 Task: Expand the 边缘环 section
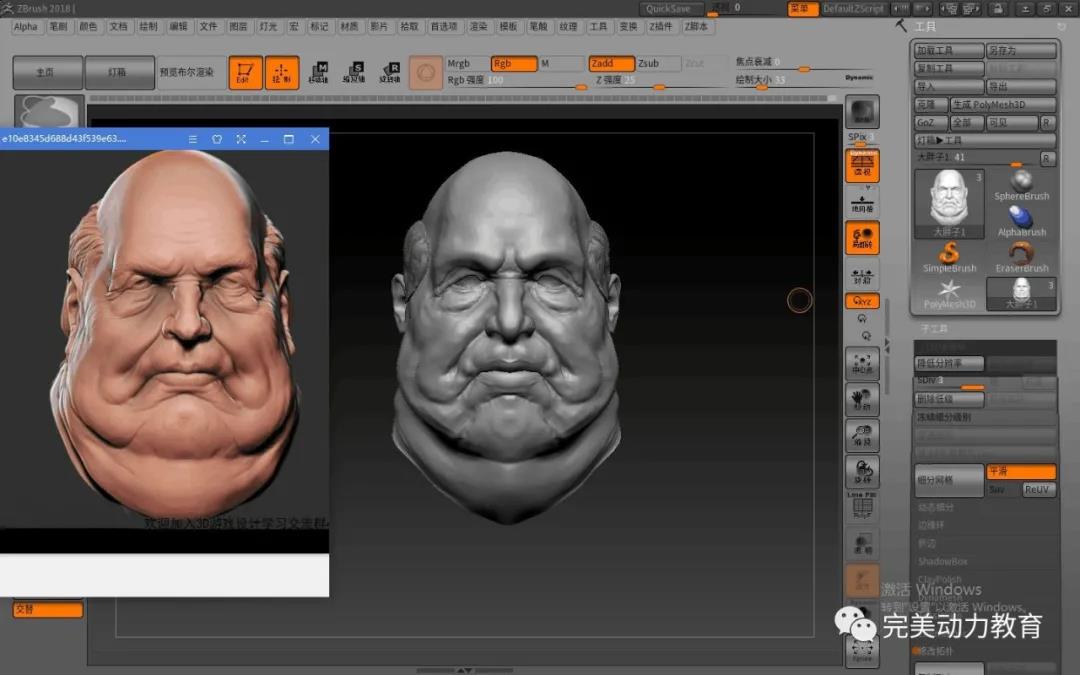click(932, 526)
